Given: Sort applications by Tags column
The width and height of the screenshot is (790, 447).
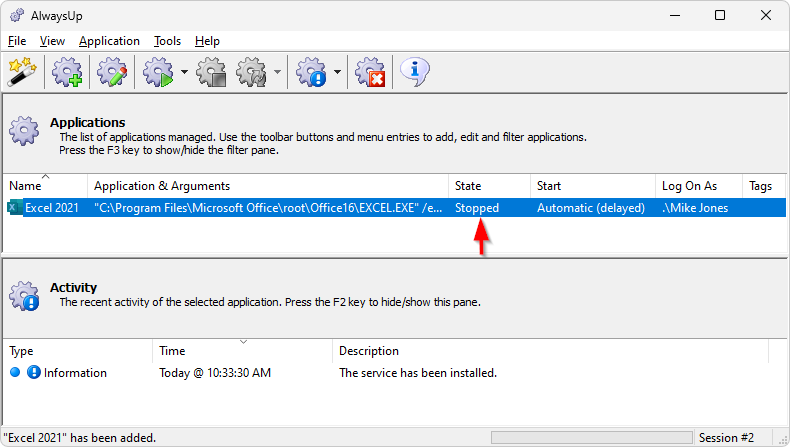Looking at the screenshot, I should tap(764, 186).
